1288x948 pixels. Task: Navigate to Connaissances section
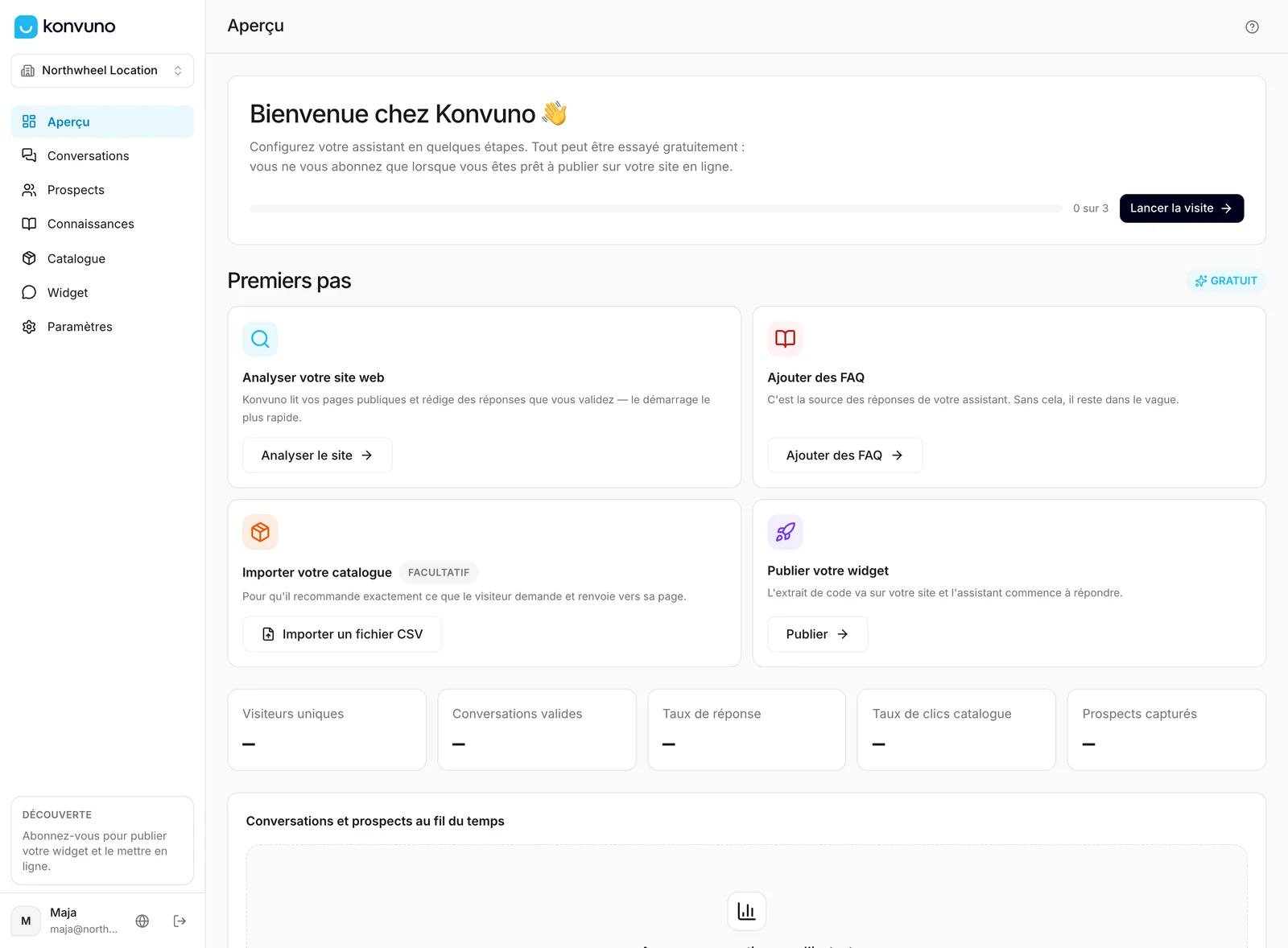pos(102,224)
